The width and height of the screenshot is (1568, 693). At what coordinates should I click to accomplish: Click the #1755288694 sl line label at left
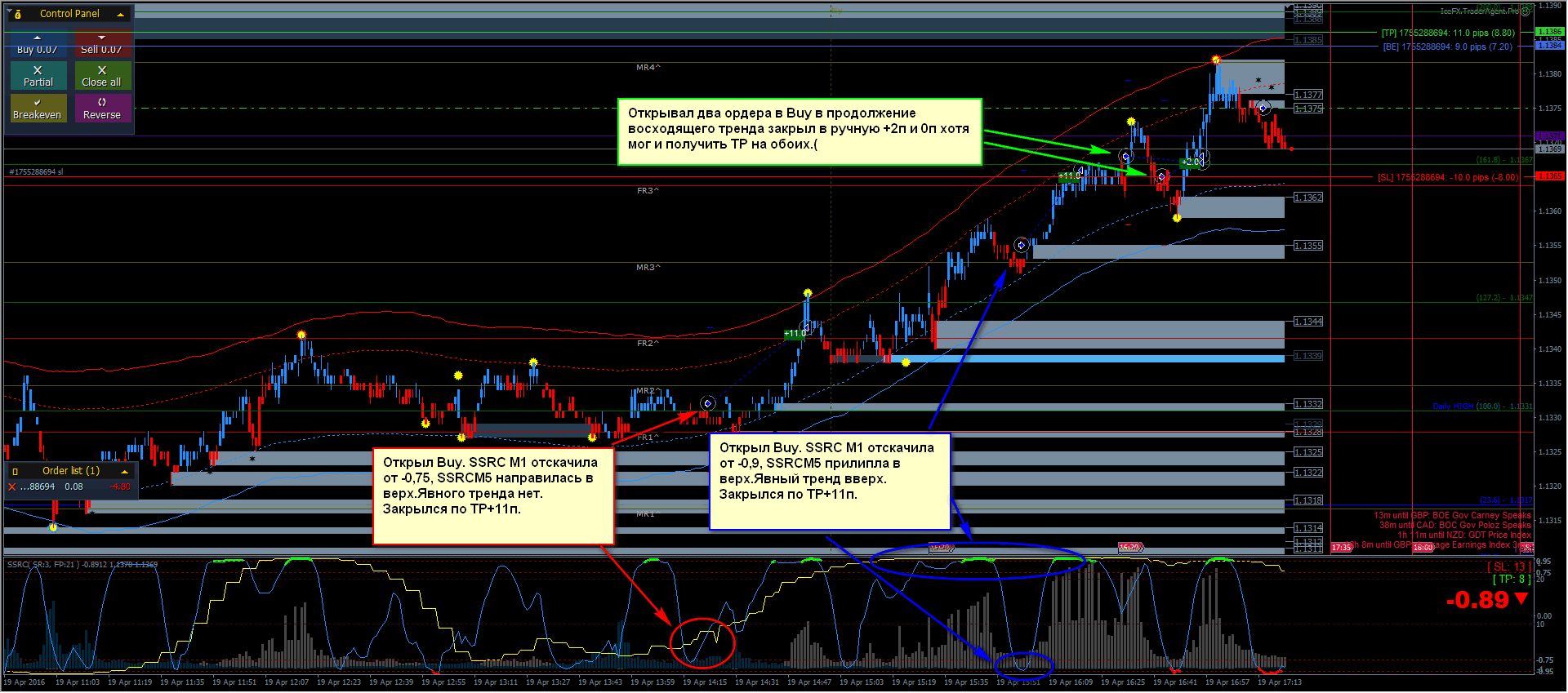pyautogui.click(x=36, y=172)
